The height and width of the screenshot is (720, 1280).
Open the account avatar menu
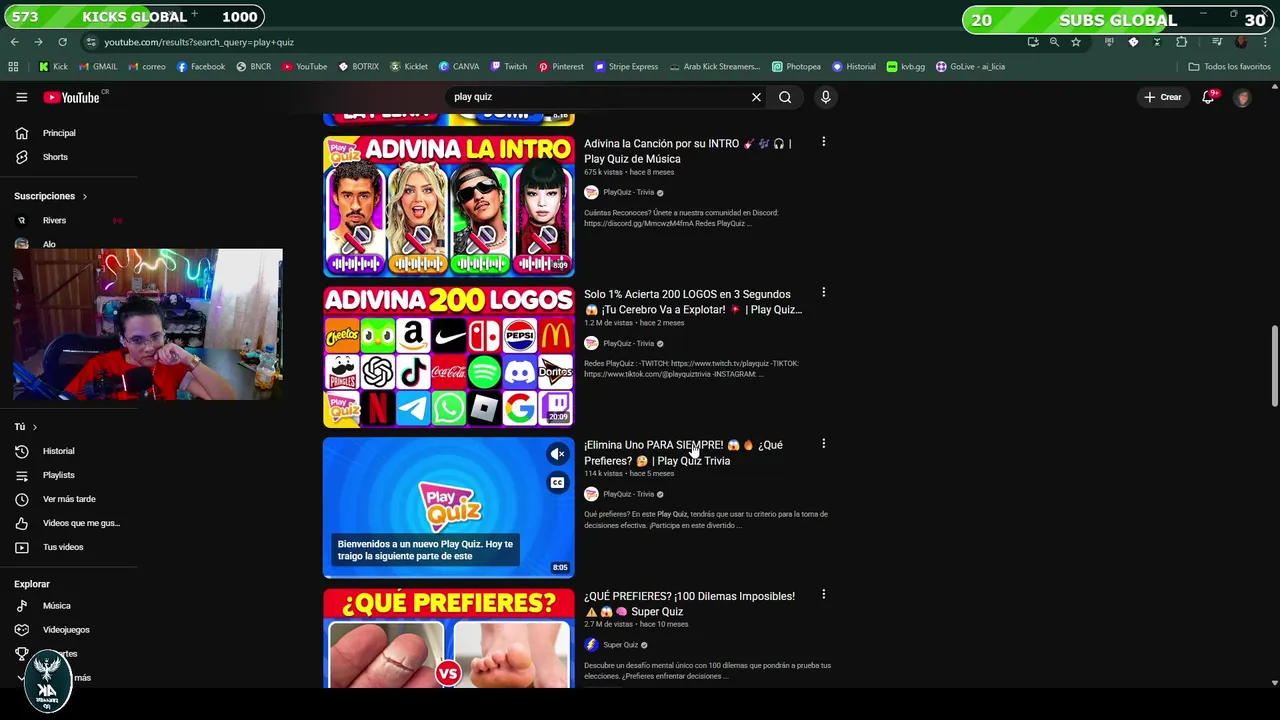(1242, 97)
